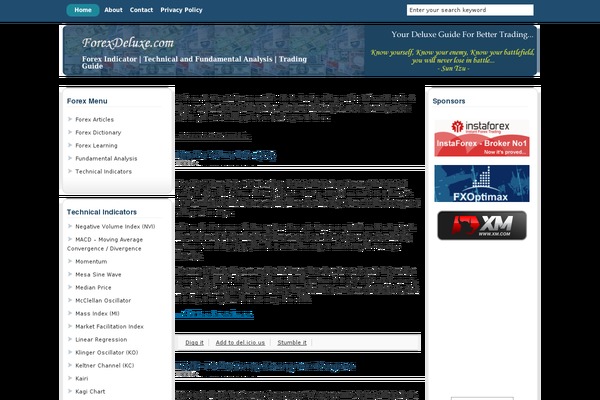This screenshot has width=600, height=400.
Task: Click Add to del.icio.us link
Action: click(x=240, y=343)
